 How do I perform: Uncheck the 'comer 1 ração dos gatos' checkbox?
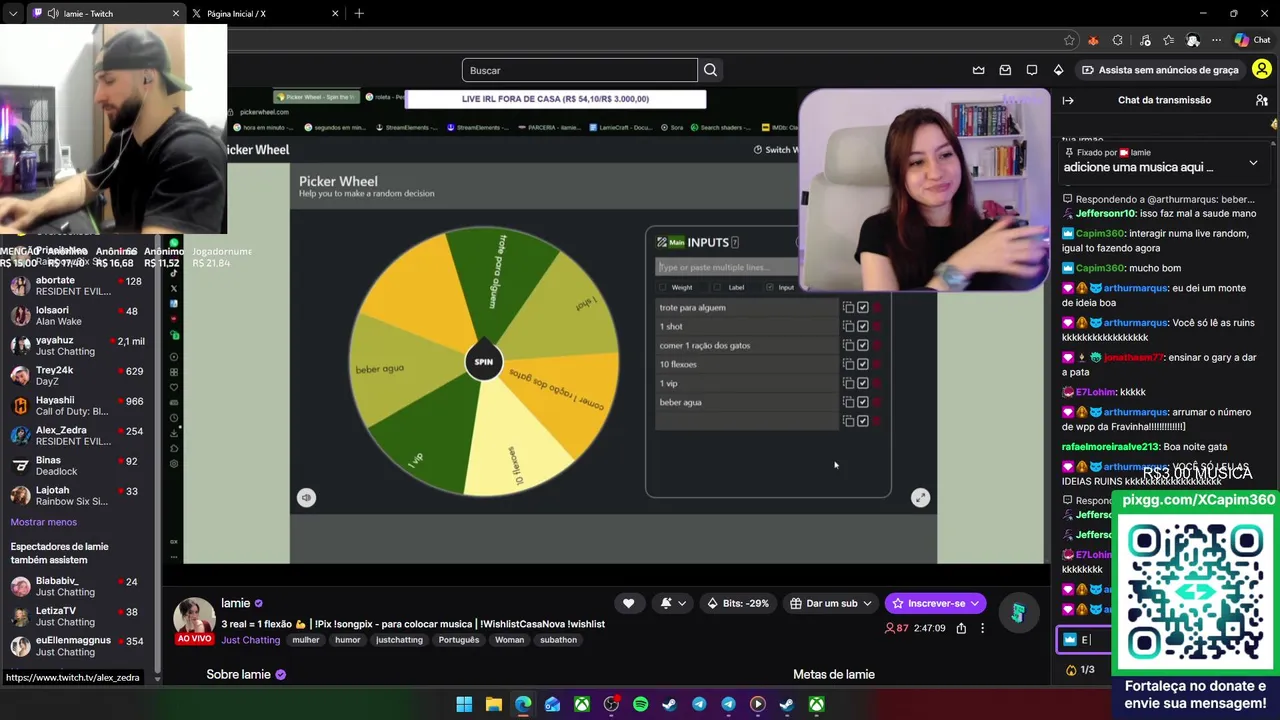click(x=863, y=345)
